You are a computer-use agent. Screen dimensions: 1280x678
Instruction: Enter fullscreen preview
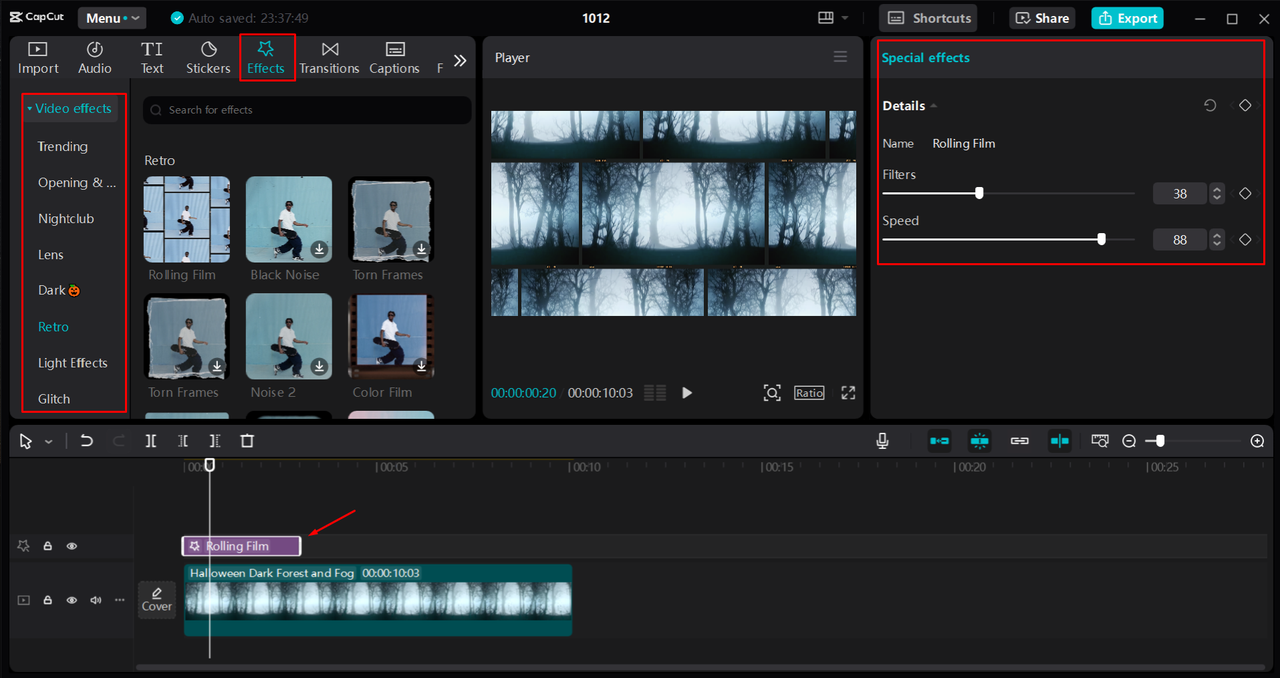click(x=848, y=393)
